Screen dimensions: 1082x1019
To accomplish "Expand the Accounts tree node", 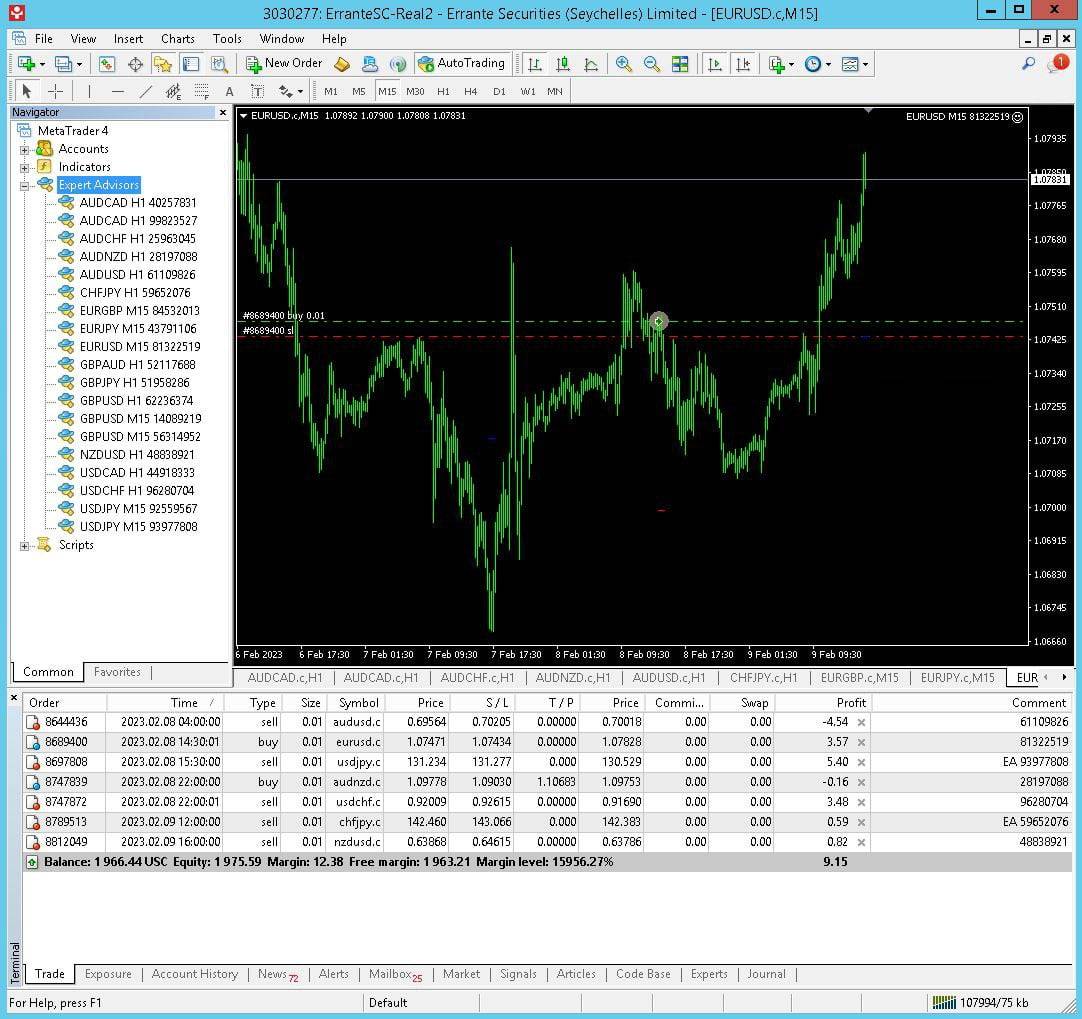I will tap(24, 150).
